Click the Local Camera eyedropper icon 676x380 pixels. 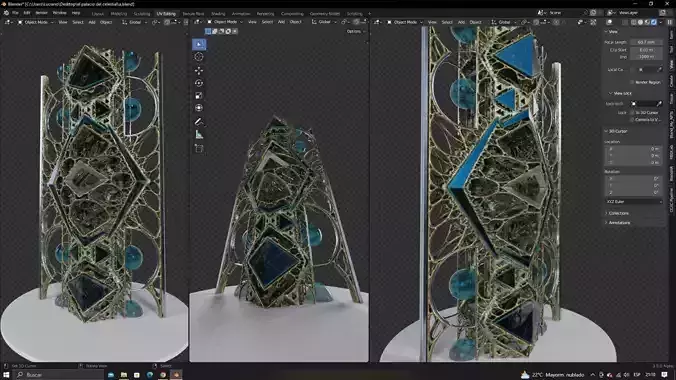[659, 69]
